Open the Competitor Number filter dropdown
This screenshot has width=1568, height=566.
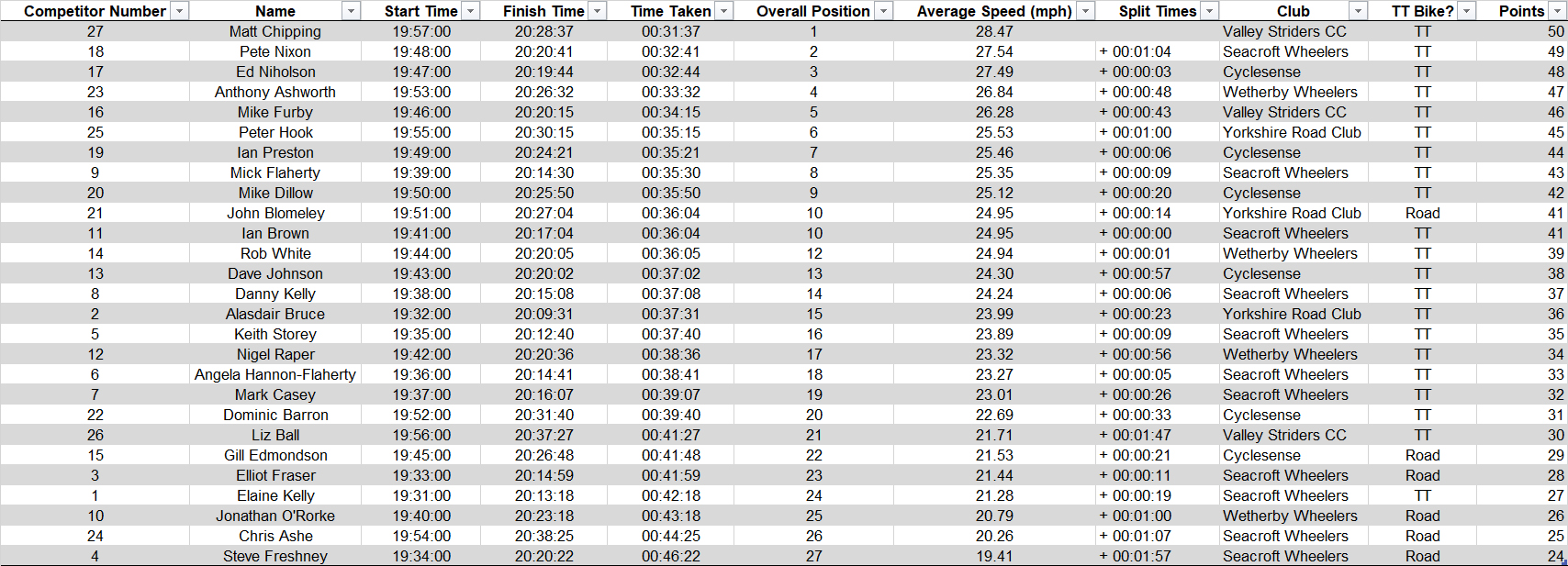click(180, 11)
